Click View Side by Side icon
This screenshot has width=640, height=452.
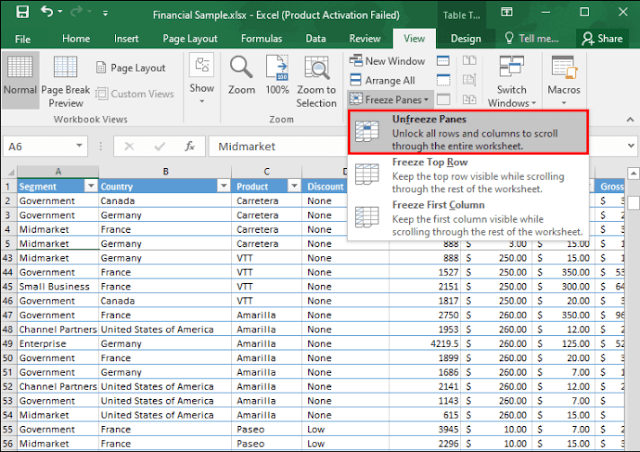(x=469, y=61)
